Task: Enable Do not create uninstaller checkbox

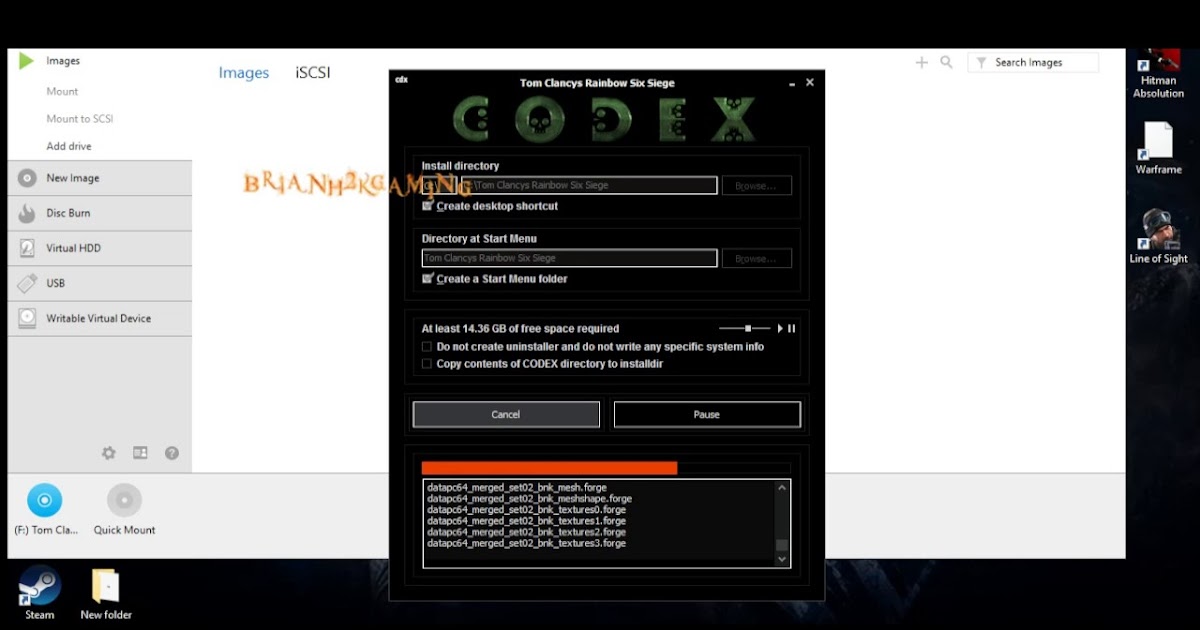Action: pyautogui.click(x=427, y=347)
